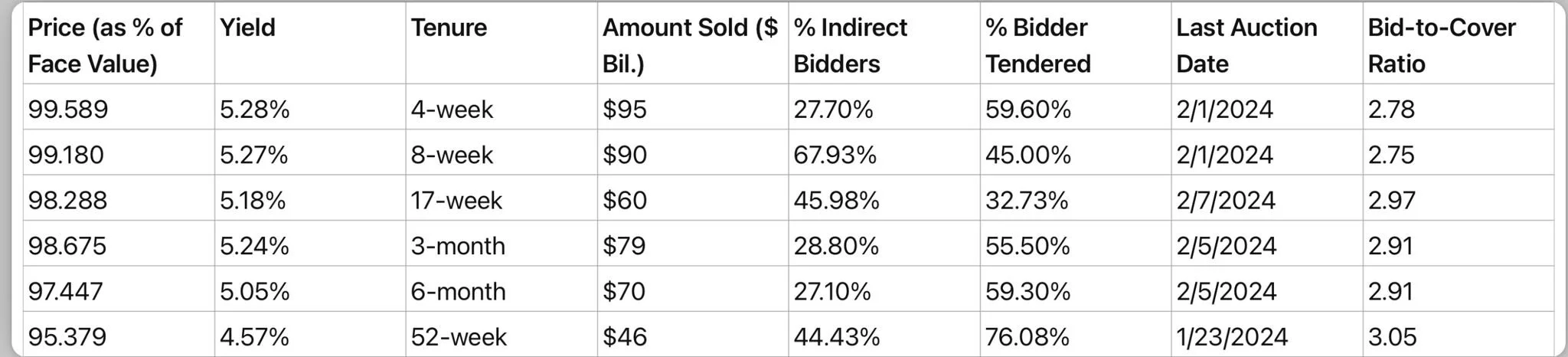The height and width of the screenshot is (357, 1568).
Task: Click the Tenure column header
Action: (x=449, y=28)
